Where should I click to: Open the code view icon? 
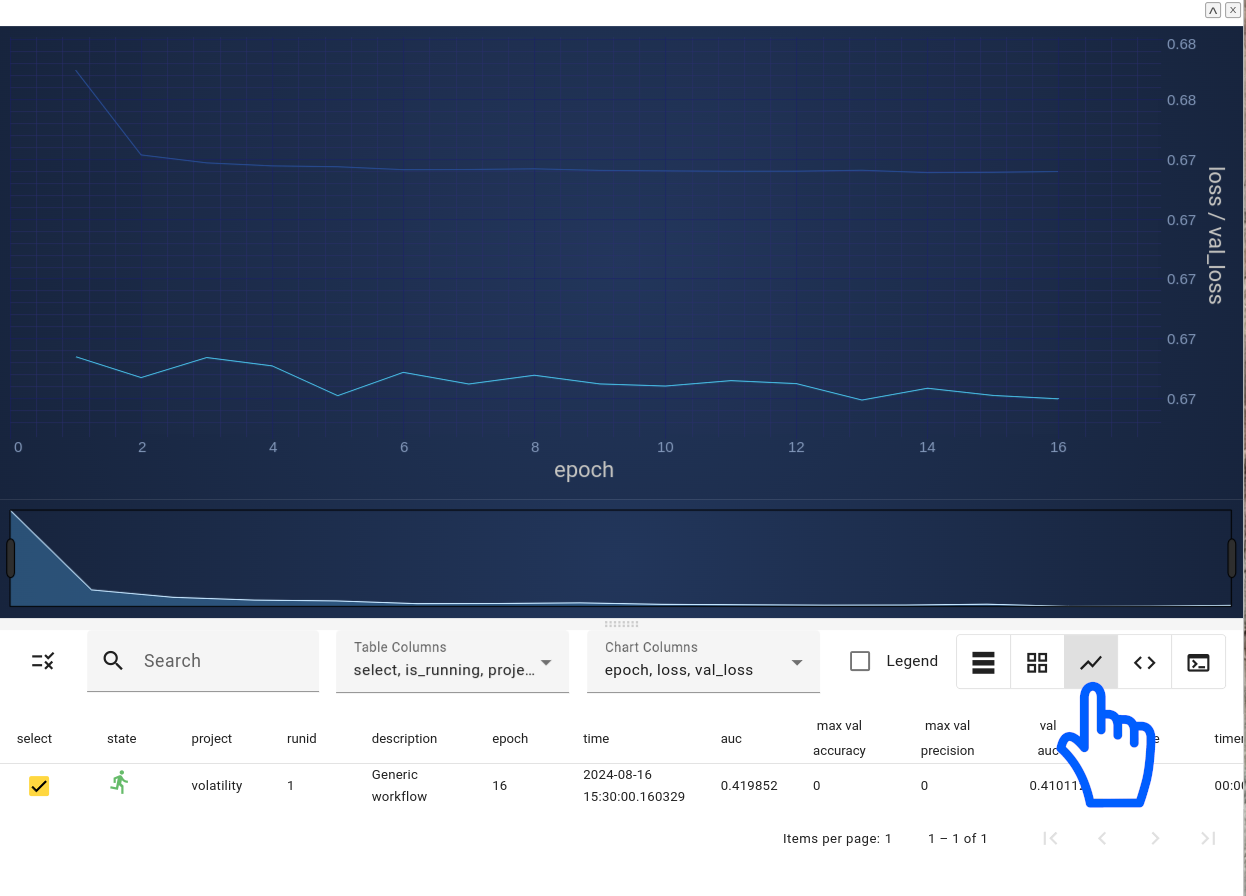pyautogui.click(x=1145, y=662)
